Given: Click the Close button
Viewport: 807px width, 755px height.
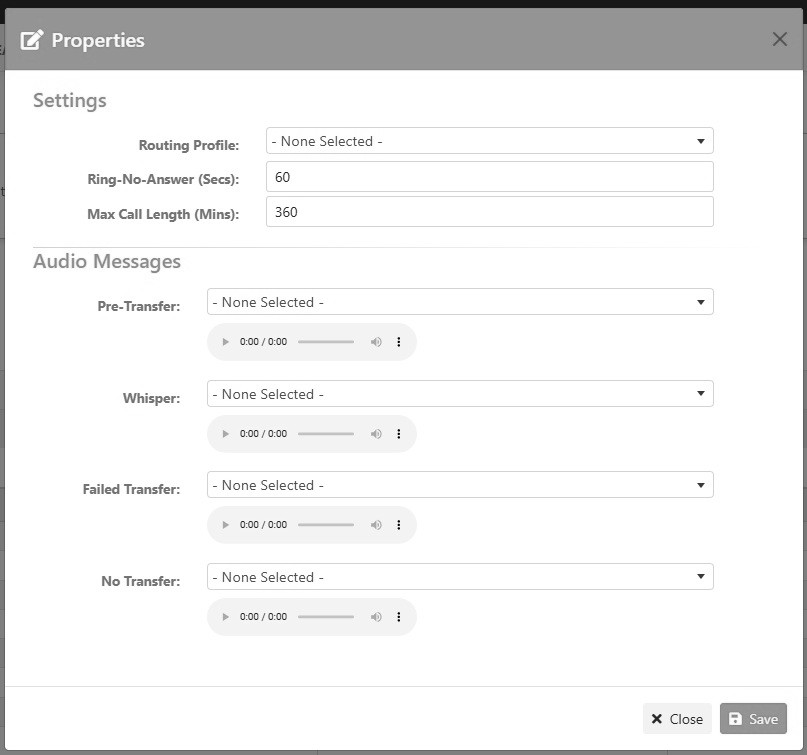Looking at the screenshot, I should pyautogui.click(x=676, y=718).
